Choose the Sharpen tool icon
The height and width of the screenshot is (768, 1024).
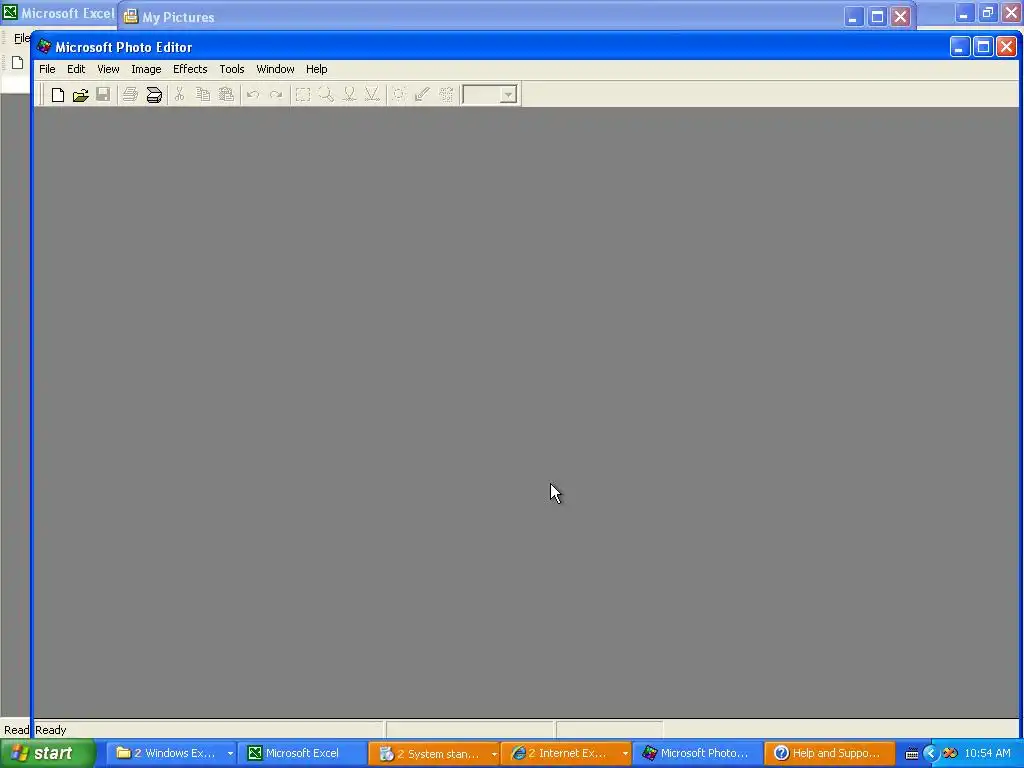click(372, 95)
